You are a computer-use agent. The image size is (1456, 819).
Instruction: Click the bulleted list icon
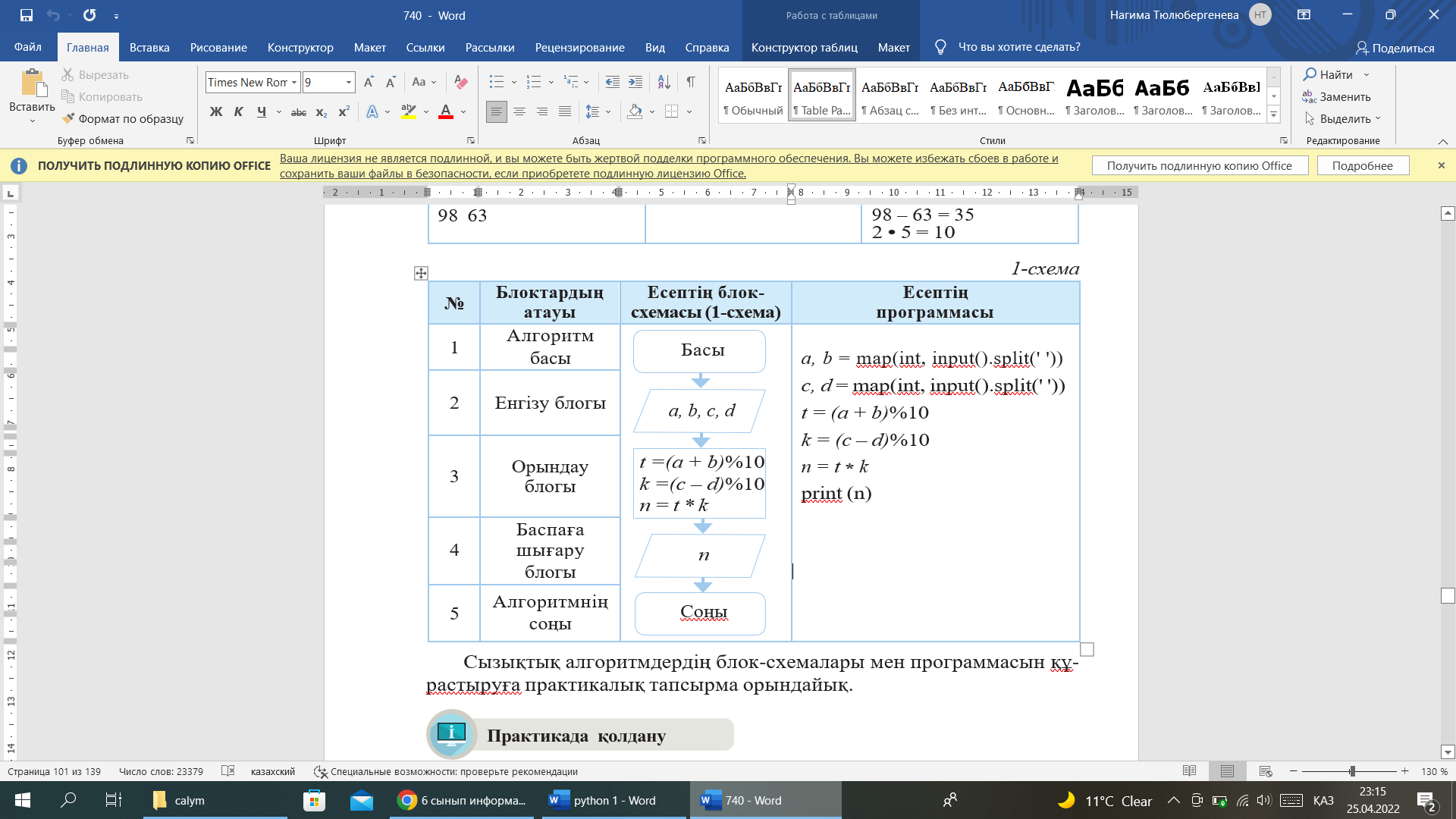(497, 82)
